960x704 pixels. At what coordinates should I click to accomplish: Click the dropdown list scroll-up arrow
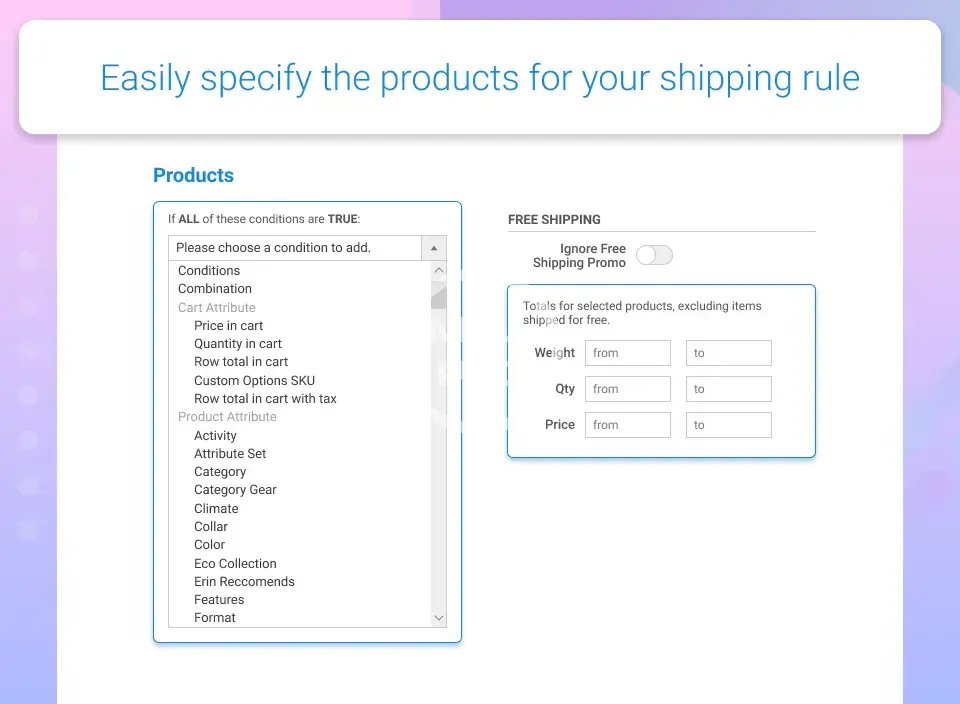click(x=438, y=271)
